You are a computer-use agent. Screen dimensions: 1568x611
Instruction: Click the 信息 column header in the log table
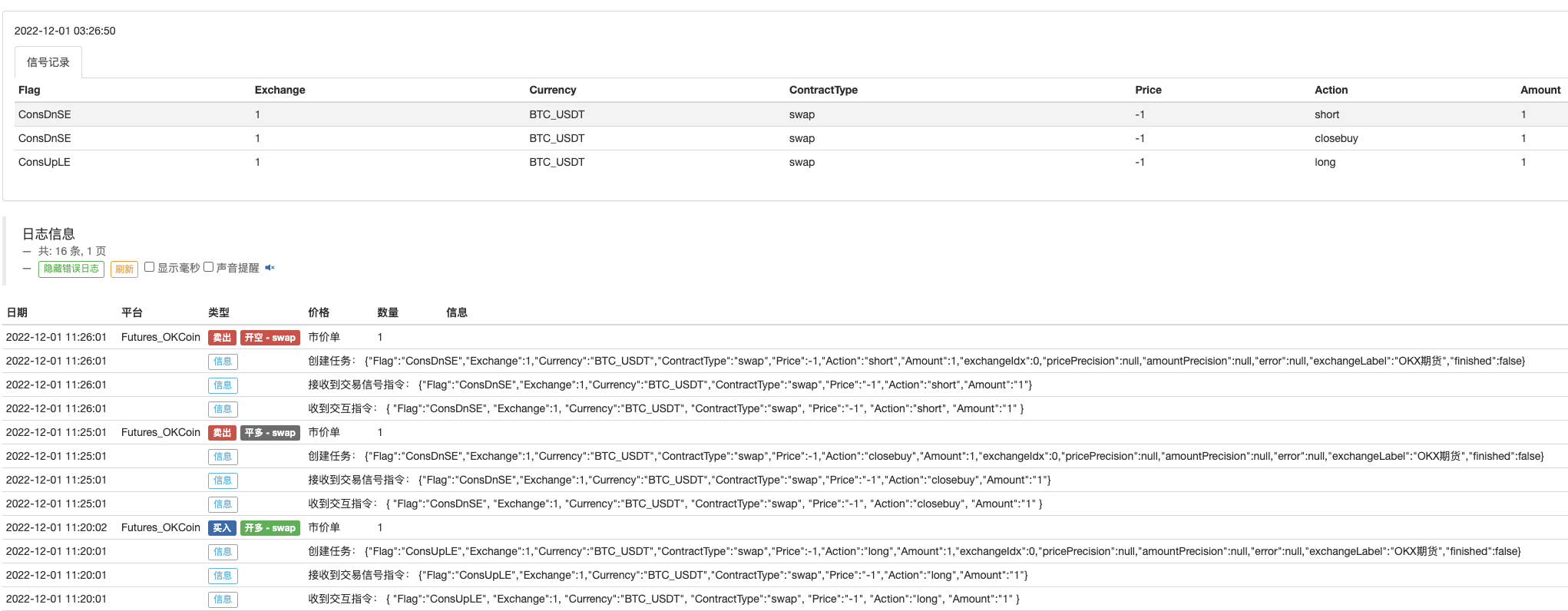tap(457, 312)
